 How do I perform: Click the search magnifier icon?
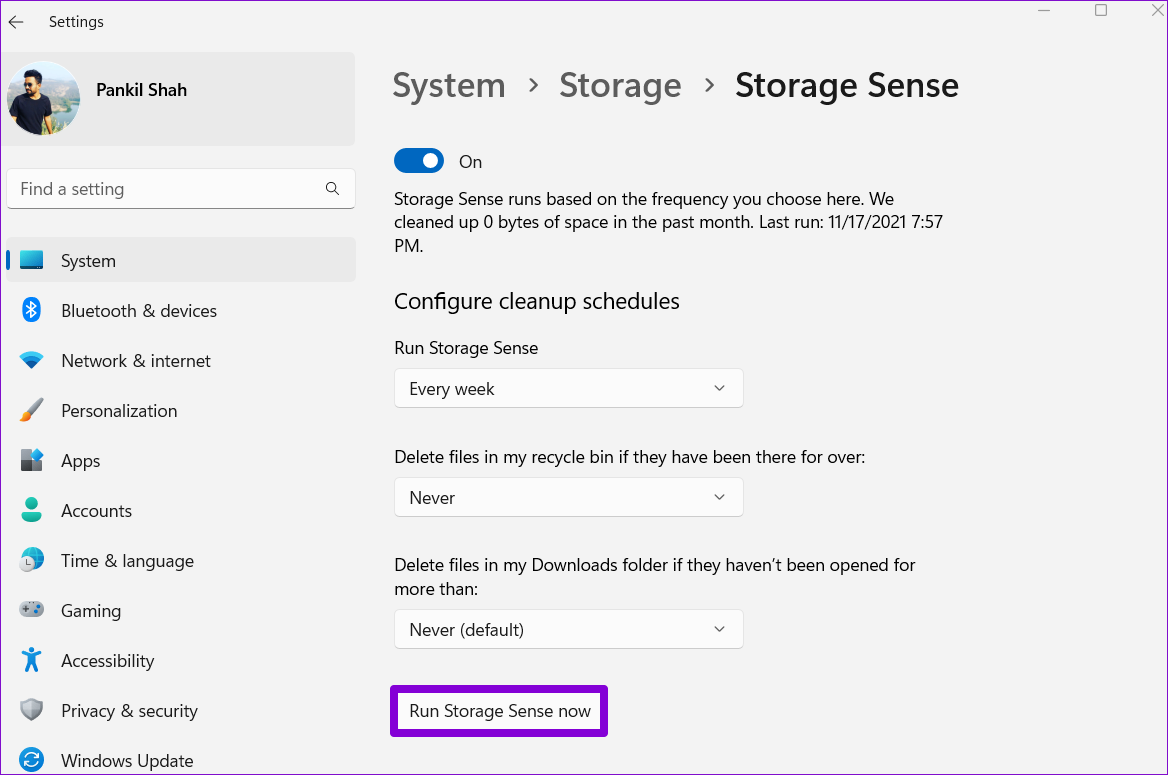(x=332, y=189)
